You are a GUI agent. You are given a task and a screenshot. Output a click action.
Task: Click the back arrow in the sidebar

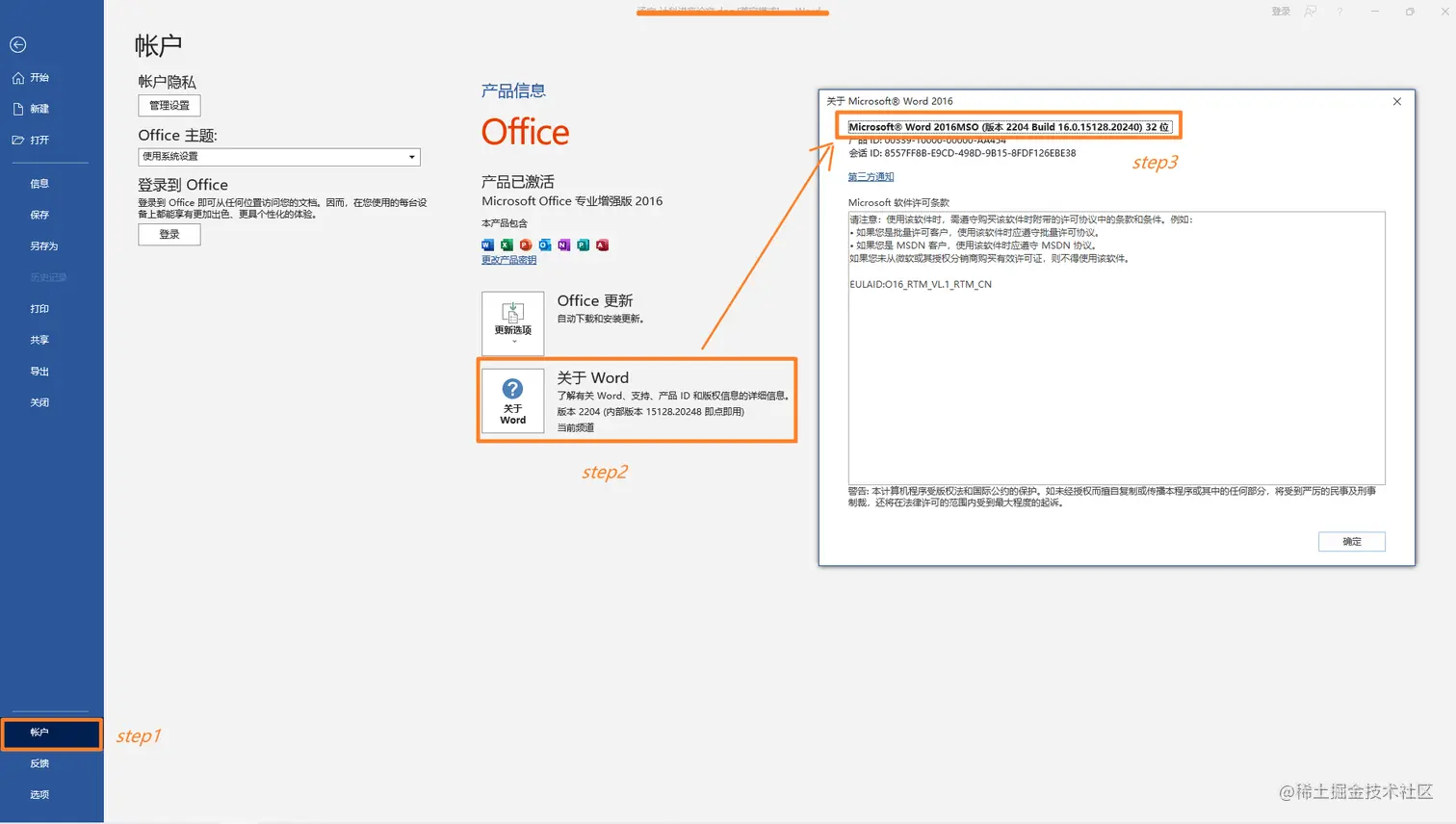pyautogui.click(x=17, y=44)
